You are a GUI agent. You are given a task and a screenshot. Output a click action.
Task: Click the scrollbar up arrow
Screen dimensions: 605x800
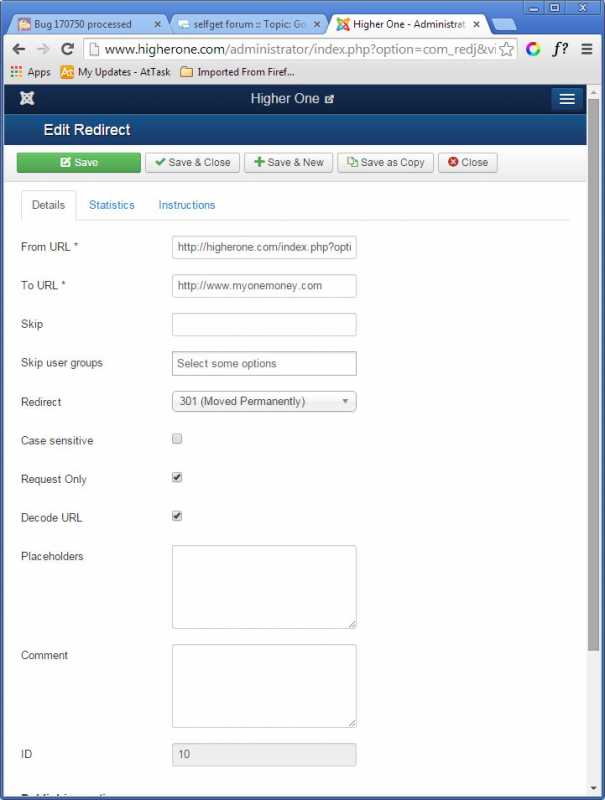pos(593,93)
